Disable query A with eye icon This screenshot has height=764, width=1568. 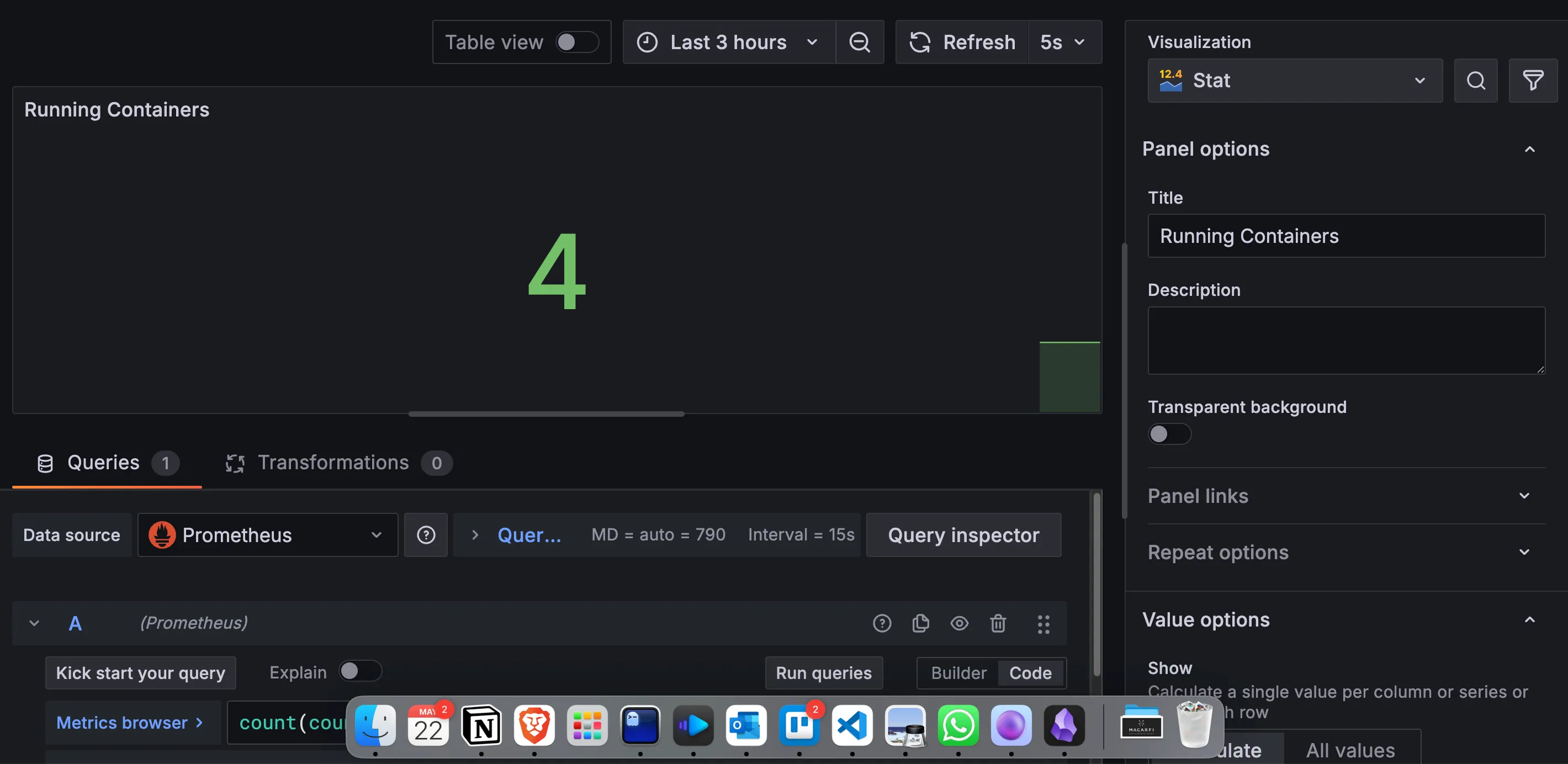point(960,623)
